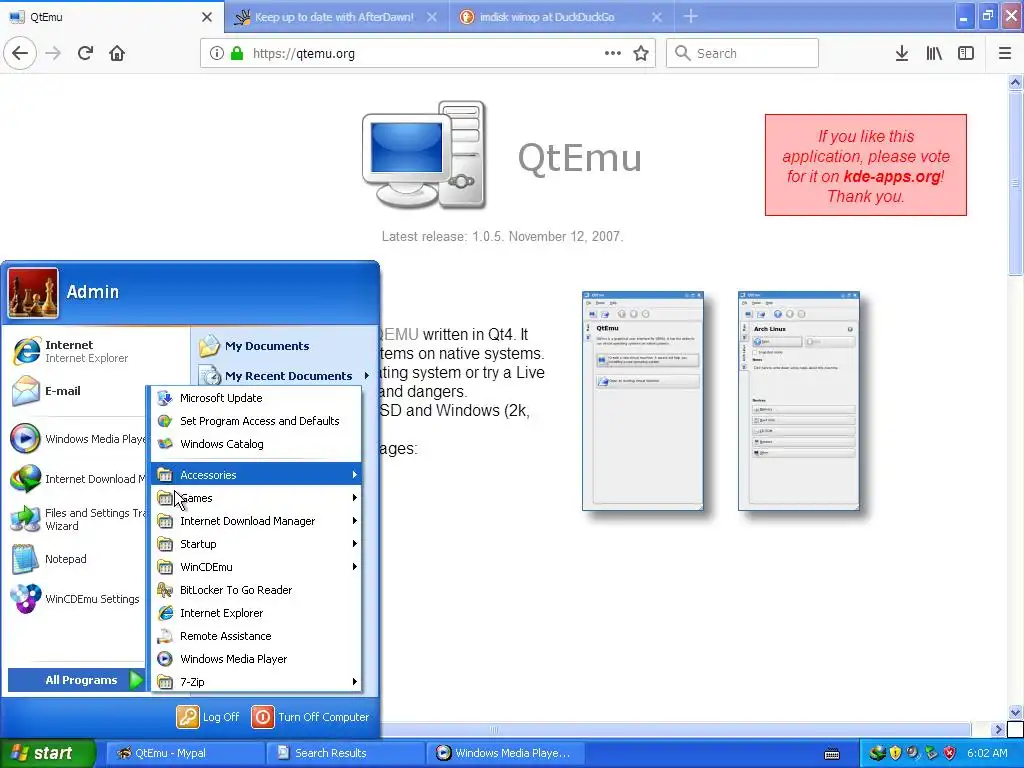
Task: Click the QtEmu computer logo image
Action: point(424,155)
